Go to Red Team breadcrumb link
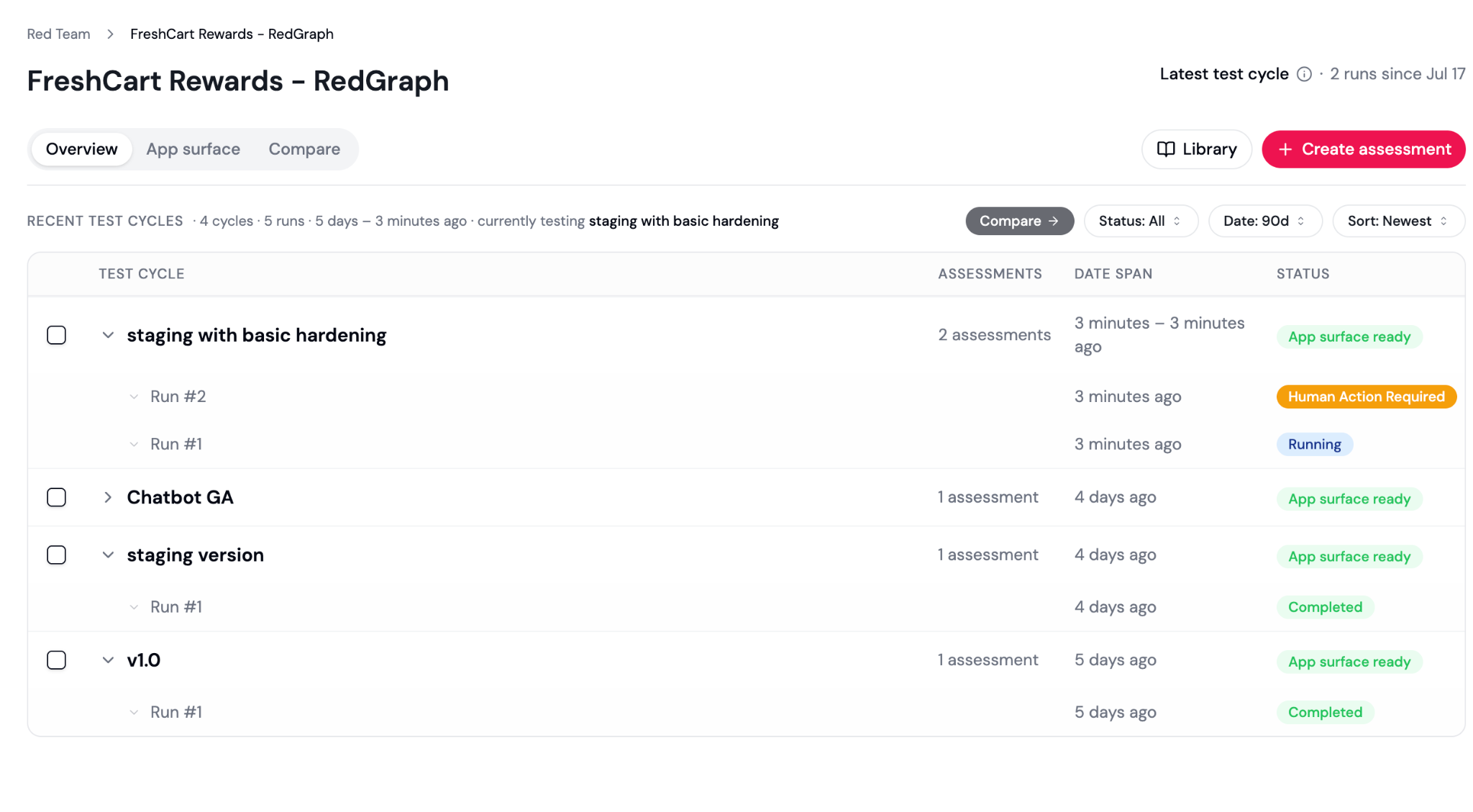The image size is (1473, 812). pyautogui.click(x=59, y=34)
